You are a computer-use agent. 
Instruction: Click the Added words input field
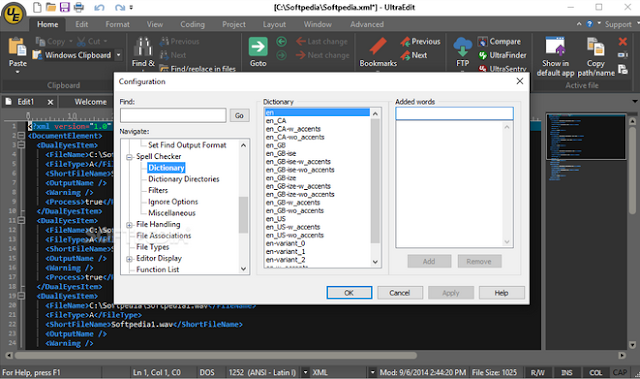click(x=454, y=114)
